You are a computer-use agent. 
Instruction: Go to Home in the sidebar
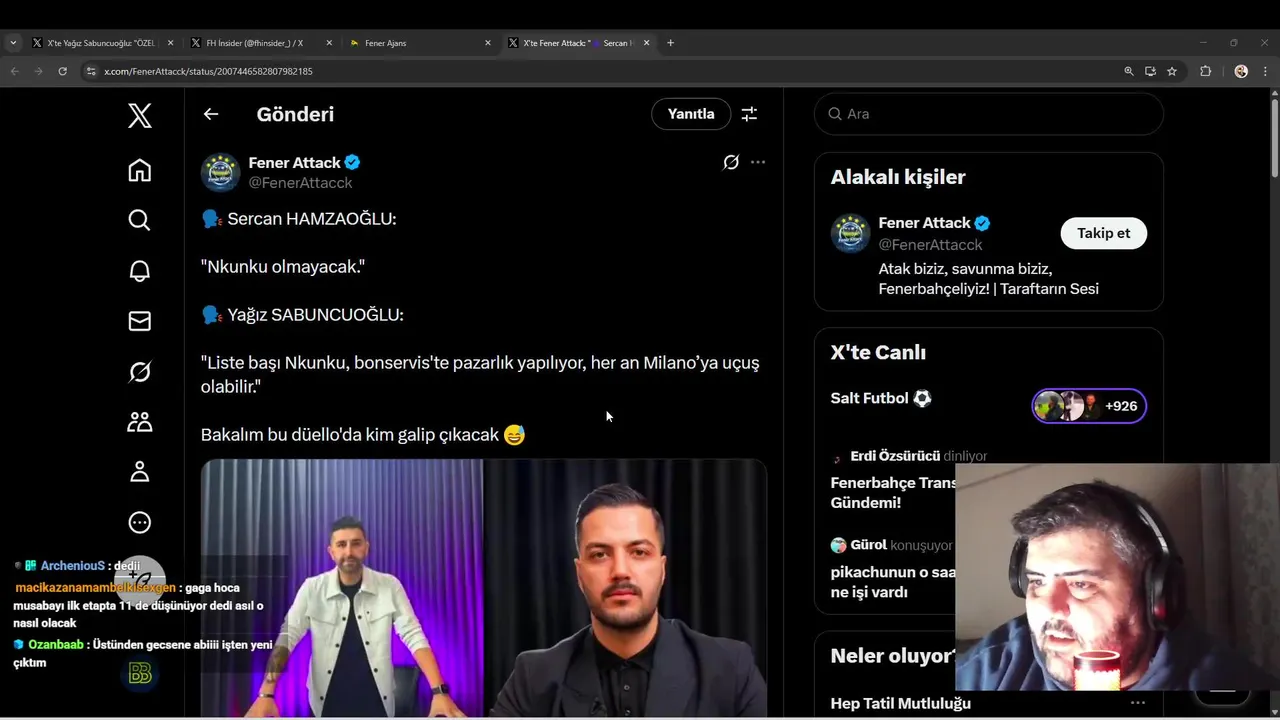(x=140, y=171)
